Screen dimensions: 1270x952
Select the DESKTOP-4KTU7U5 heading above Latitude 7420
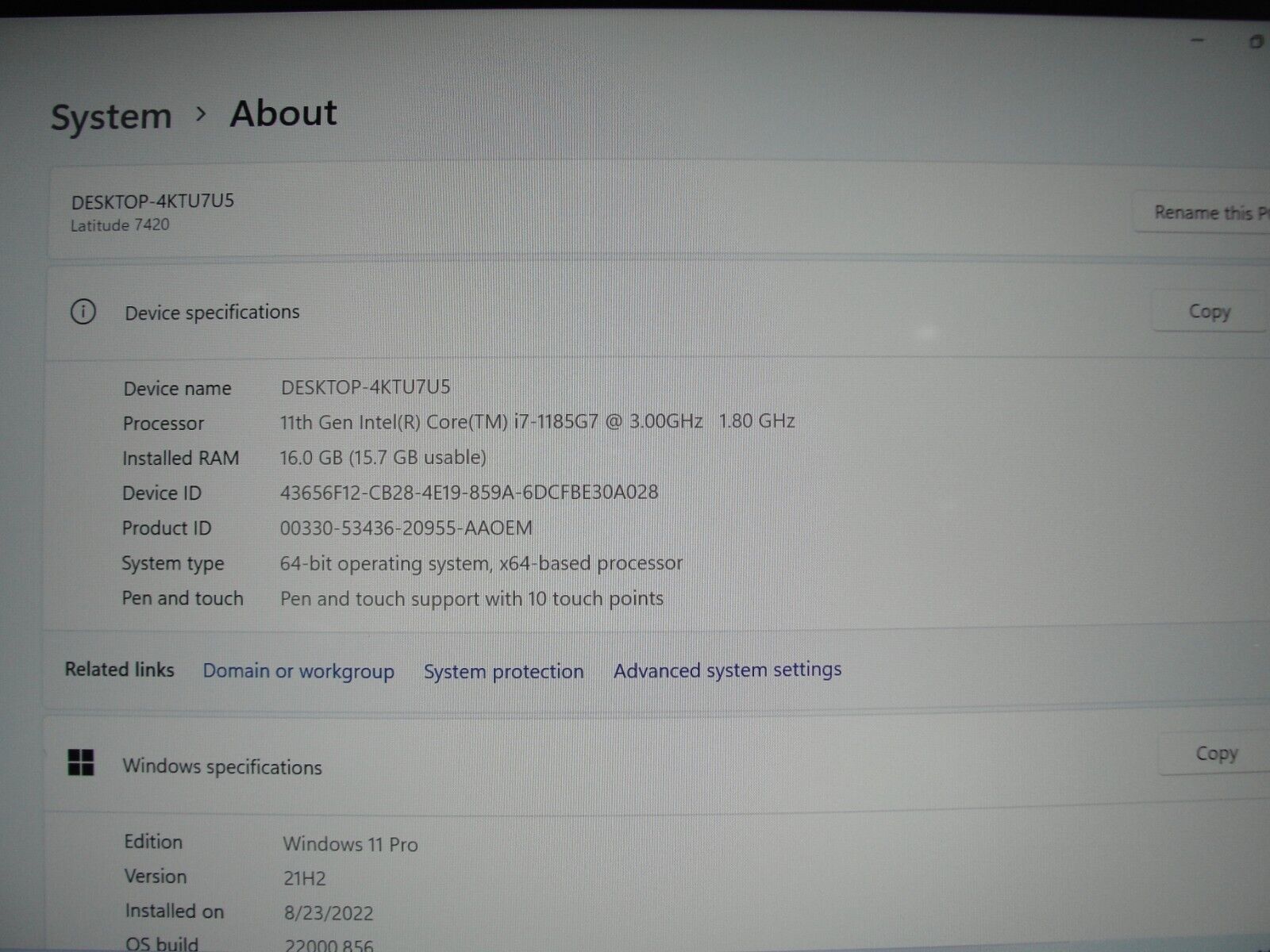(152, 202)
